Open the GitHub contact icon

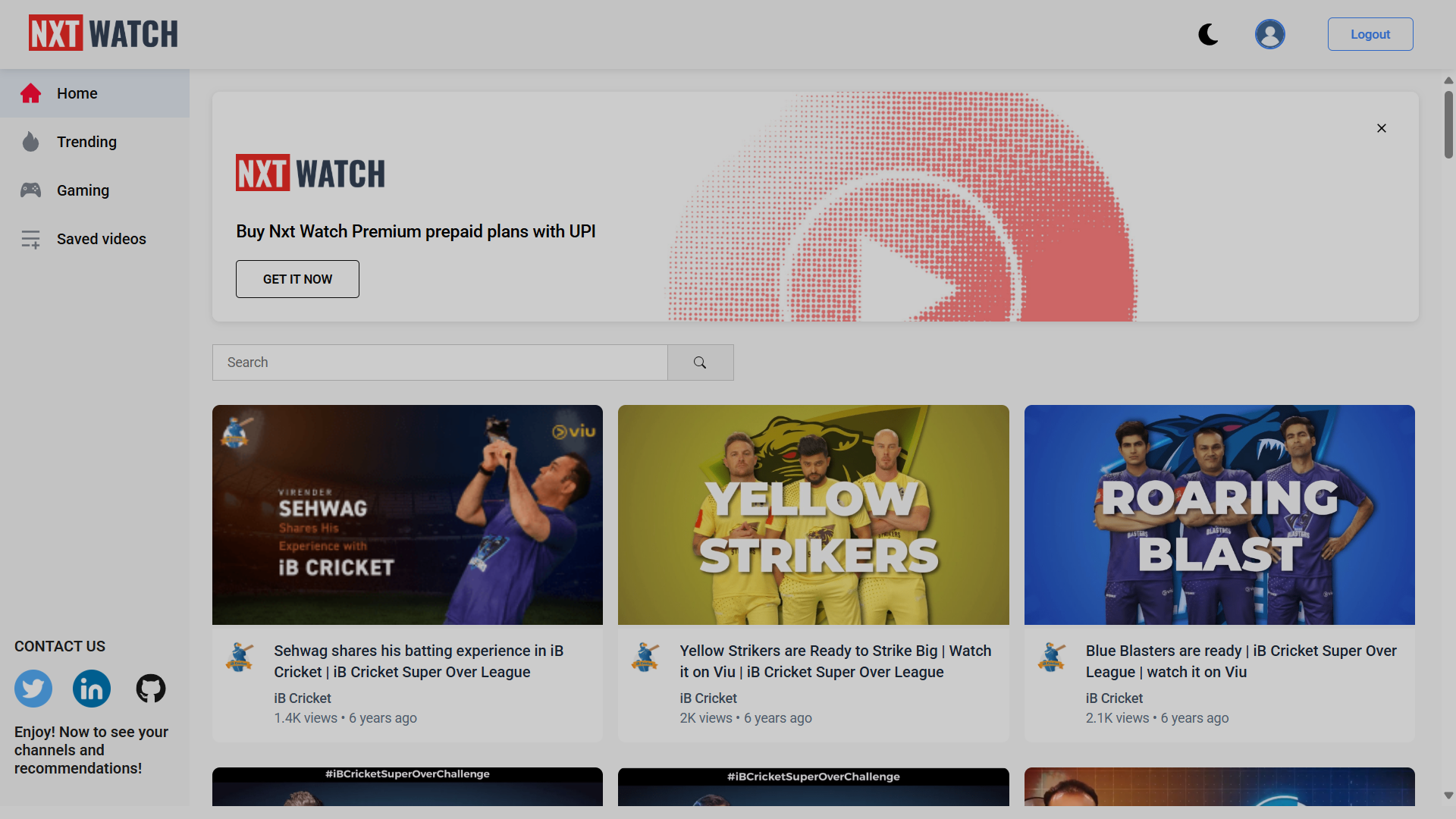coord(150,689)
